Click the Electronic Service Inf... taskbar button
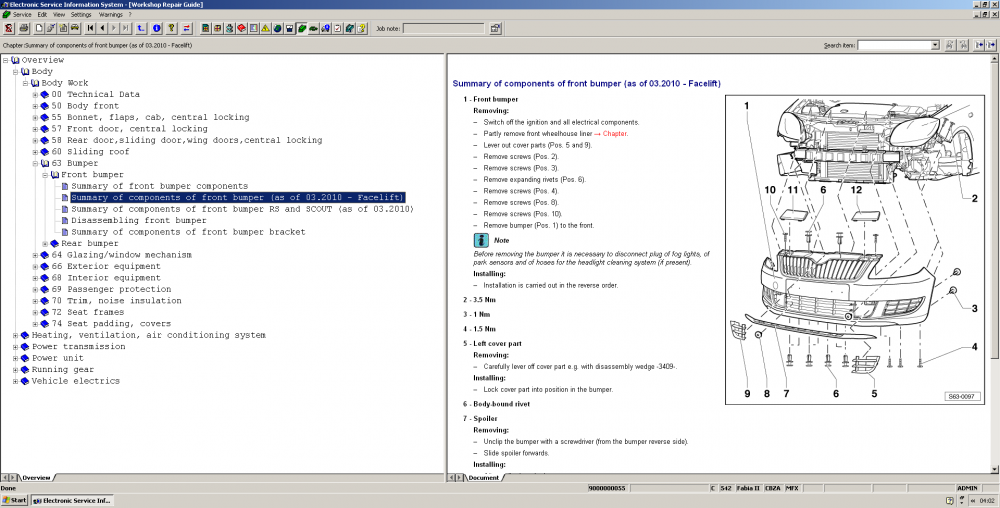The height and width of the screenshot is (508, 1000). 71,500
